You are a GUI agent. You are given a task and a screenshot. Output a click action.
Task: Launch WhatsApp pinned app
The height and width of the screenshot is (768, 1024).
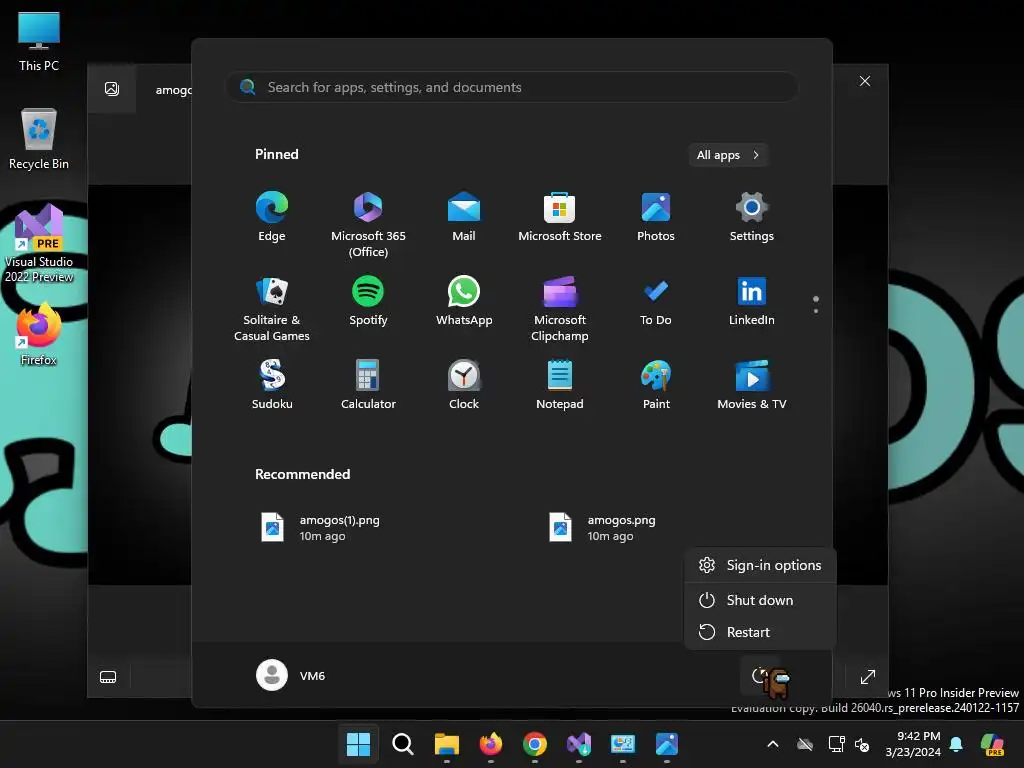[464, 301]
